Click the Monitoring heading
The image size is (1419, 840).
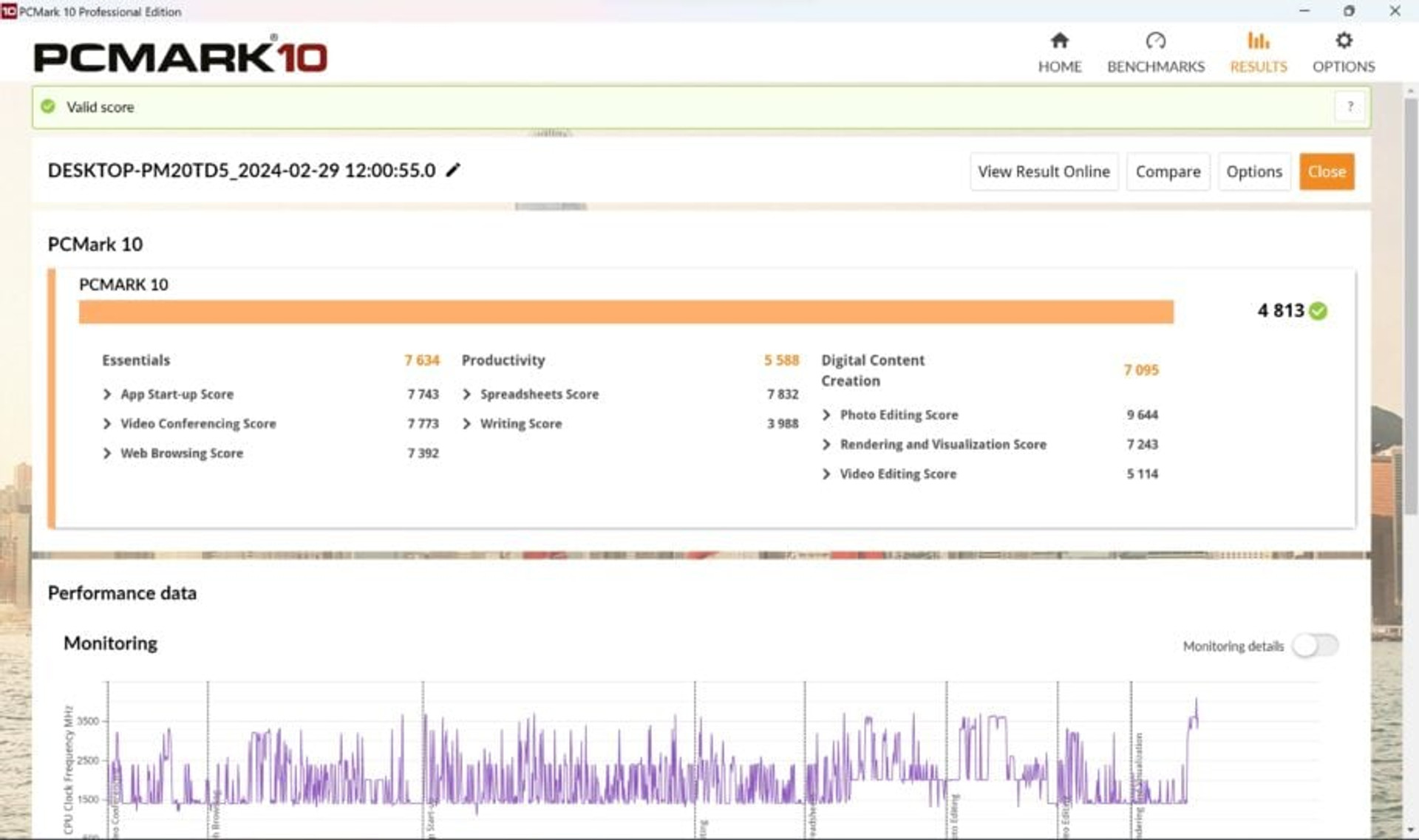(x=110, y=643)
